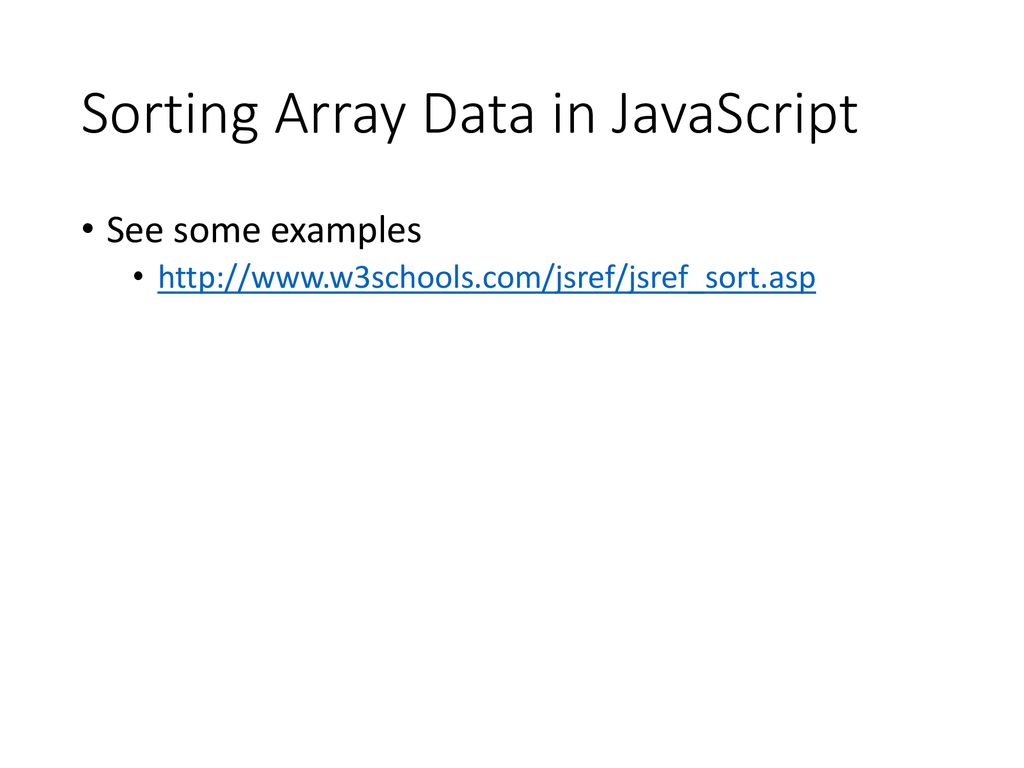
Task: Click the sub-bullet dot before the URL
Action: click(138, 276)
